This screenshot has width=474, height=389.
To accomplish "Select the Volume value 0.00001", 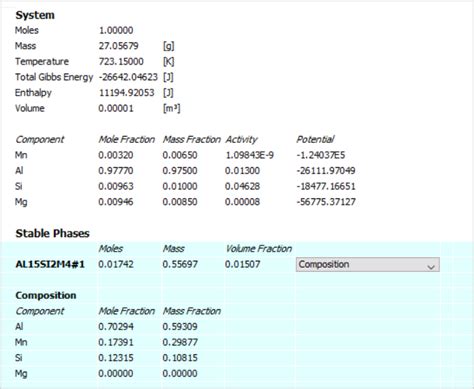I will tap(116, 108).
